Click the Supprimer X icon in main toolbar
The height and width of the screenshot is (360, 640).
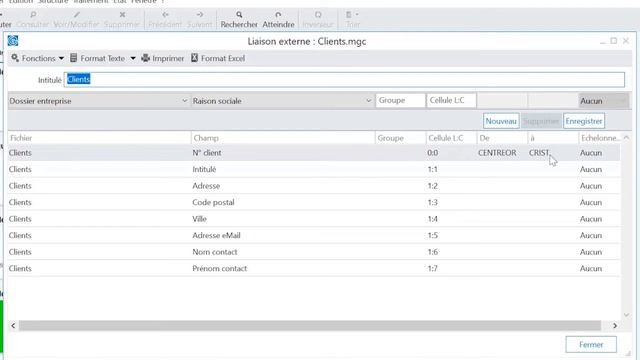point(122,15)
